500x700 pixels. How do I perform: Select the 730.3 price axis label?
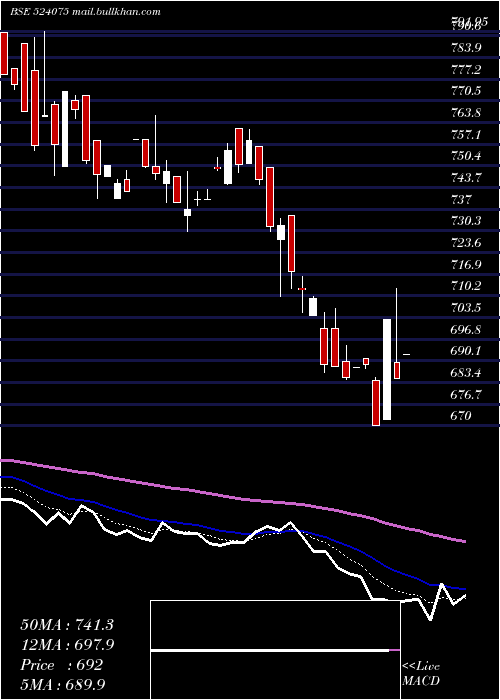tap(466, 221)
